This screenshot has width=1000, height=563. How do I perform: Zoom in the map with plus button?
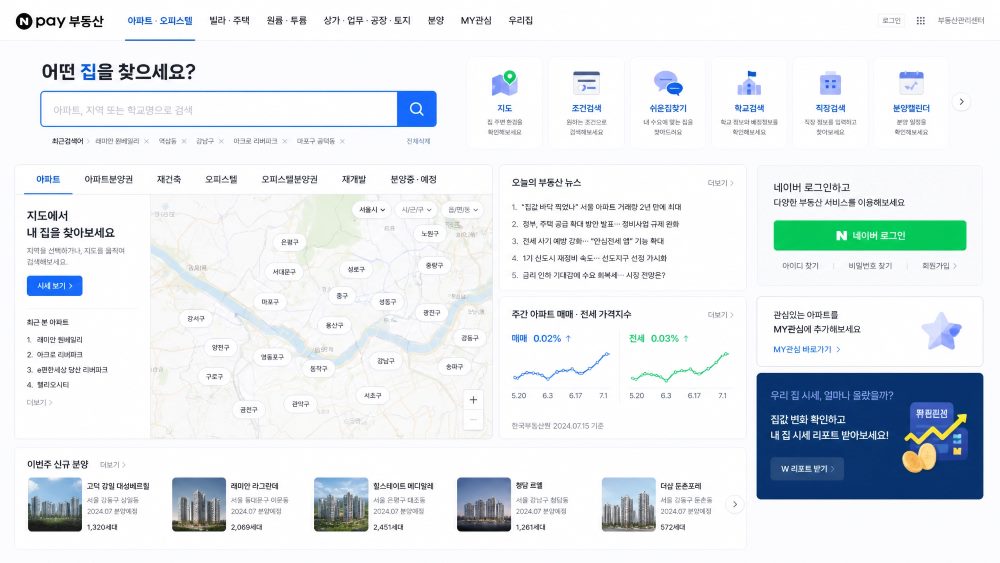point(473,400)
